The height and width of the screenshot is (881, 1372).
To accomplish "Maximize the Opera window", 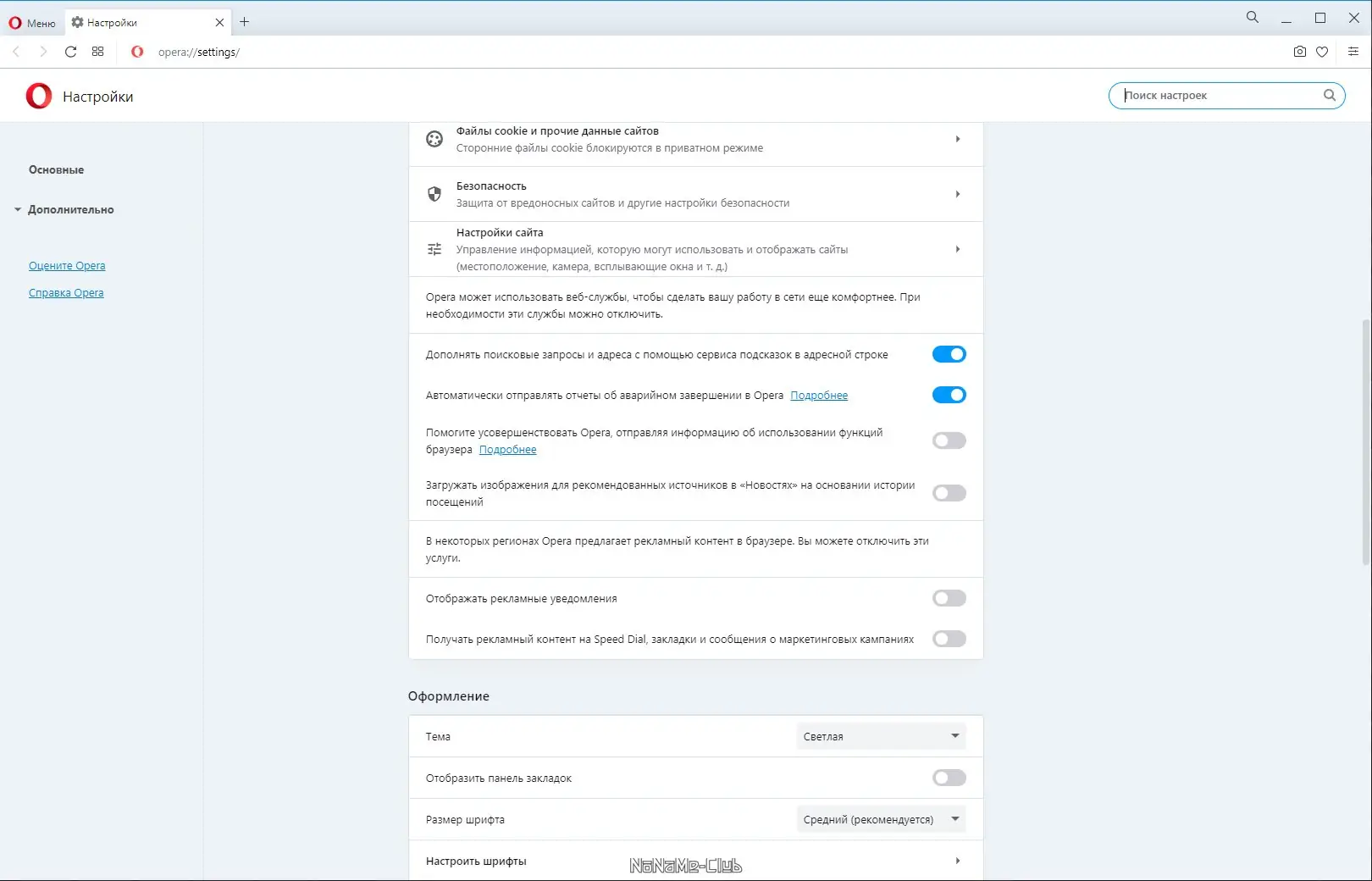I will point(1320,18).
